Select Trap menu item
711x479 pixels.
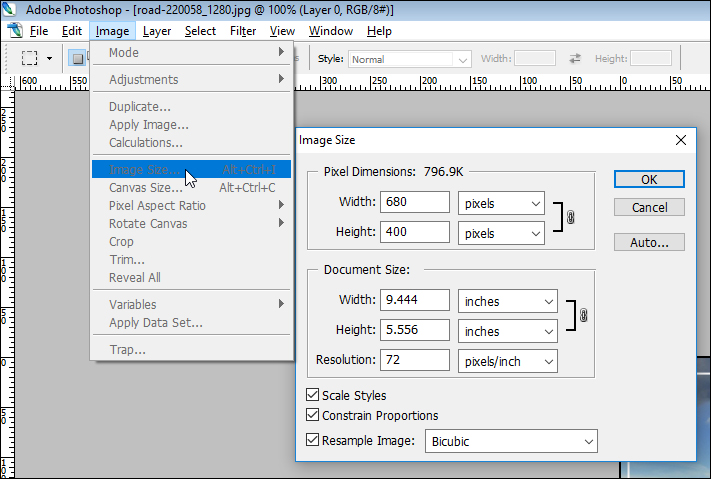(x=191, y=350)
